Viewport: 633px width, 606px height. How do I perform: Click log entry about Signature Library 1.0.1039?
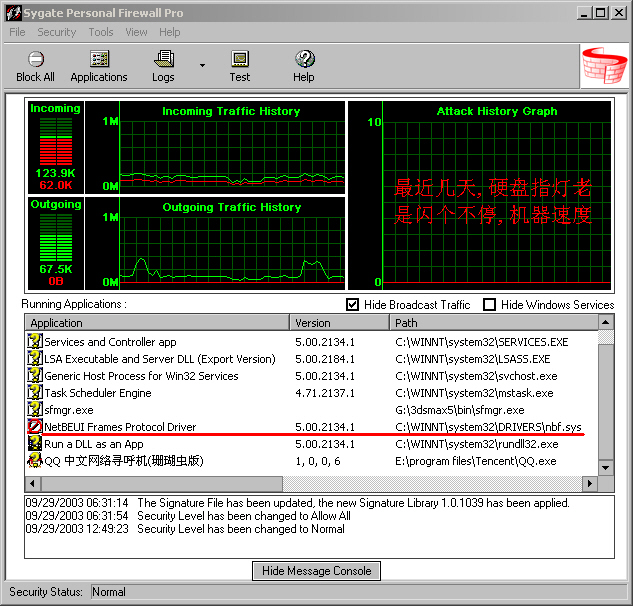[x=298, y=503]
